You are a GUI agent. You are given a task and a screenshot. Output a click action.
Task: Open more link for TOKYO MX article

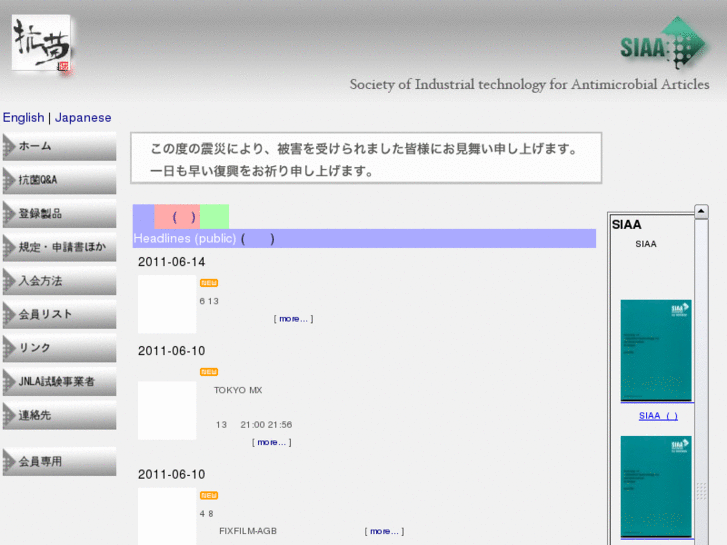[x=271, y=442]
